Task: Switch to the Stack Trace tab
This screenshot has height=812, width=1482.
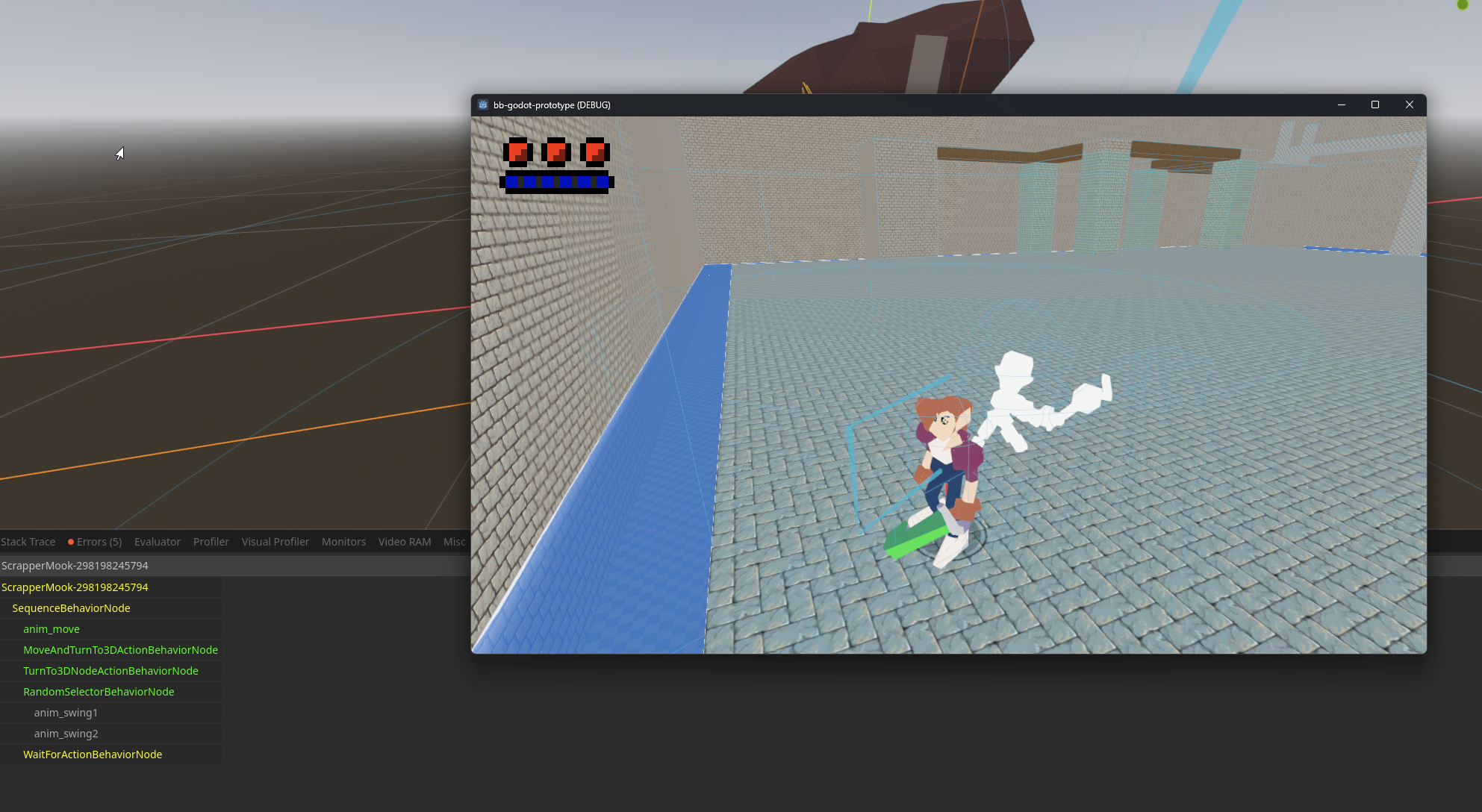Action: coord(28,542)
